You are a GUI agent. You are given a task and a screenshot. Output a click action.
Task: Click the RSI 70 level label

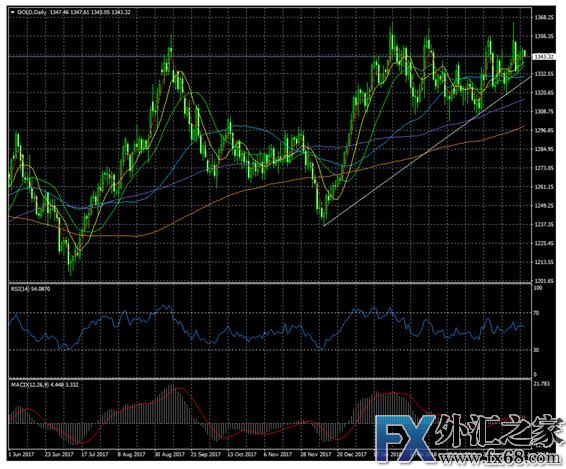tap(537, 313)
